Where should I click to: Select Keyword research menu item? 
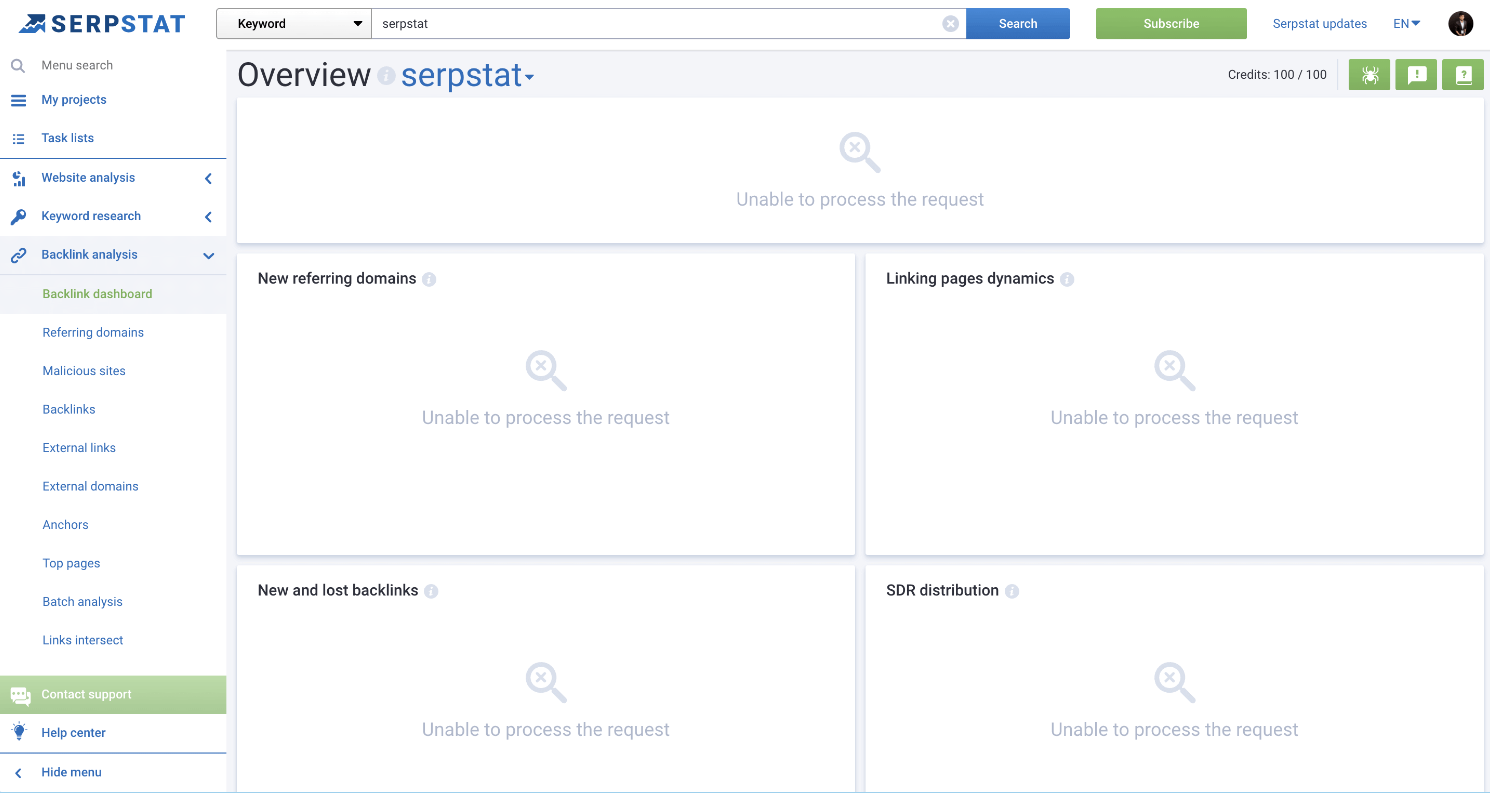coord(91,216)
